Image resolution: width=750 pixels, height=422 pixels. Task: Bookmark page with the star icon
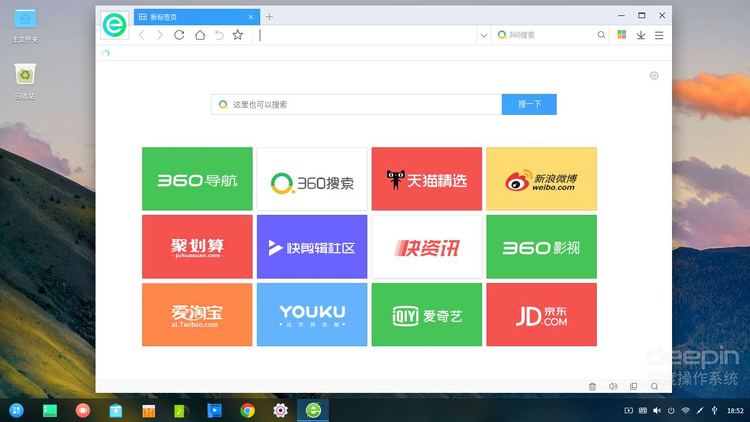point(238,35)
